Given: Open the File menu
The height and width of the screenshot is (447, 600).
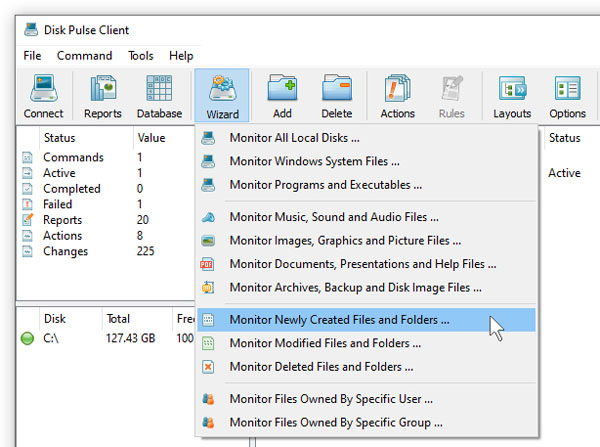Looking at the screenshot, I should [x=32, y=56].
